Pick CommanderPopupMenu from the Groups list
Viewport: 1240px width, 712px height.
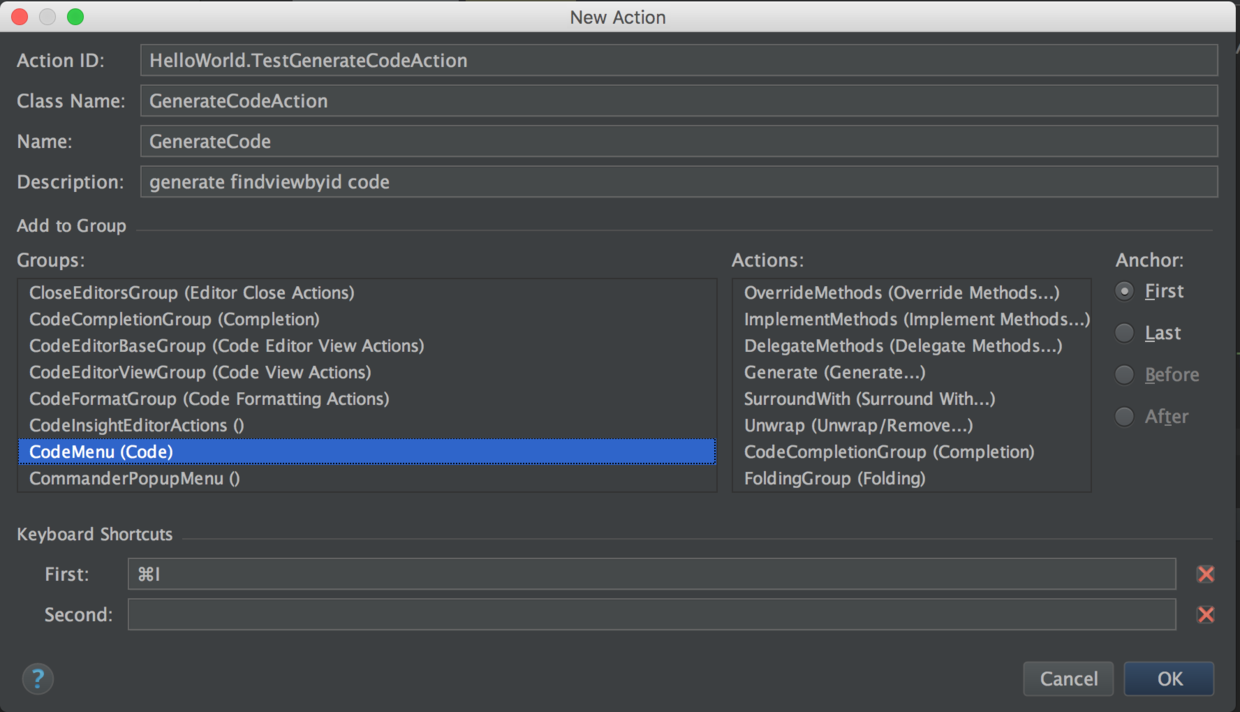[x=134, y=479]
